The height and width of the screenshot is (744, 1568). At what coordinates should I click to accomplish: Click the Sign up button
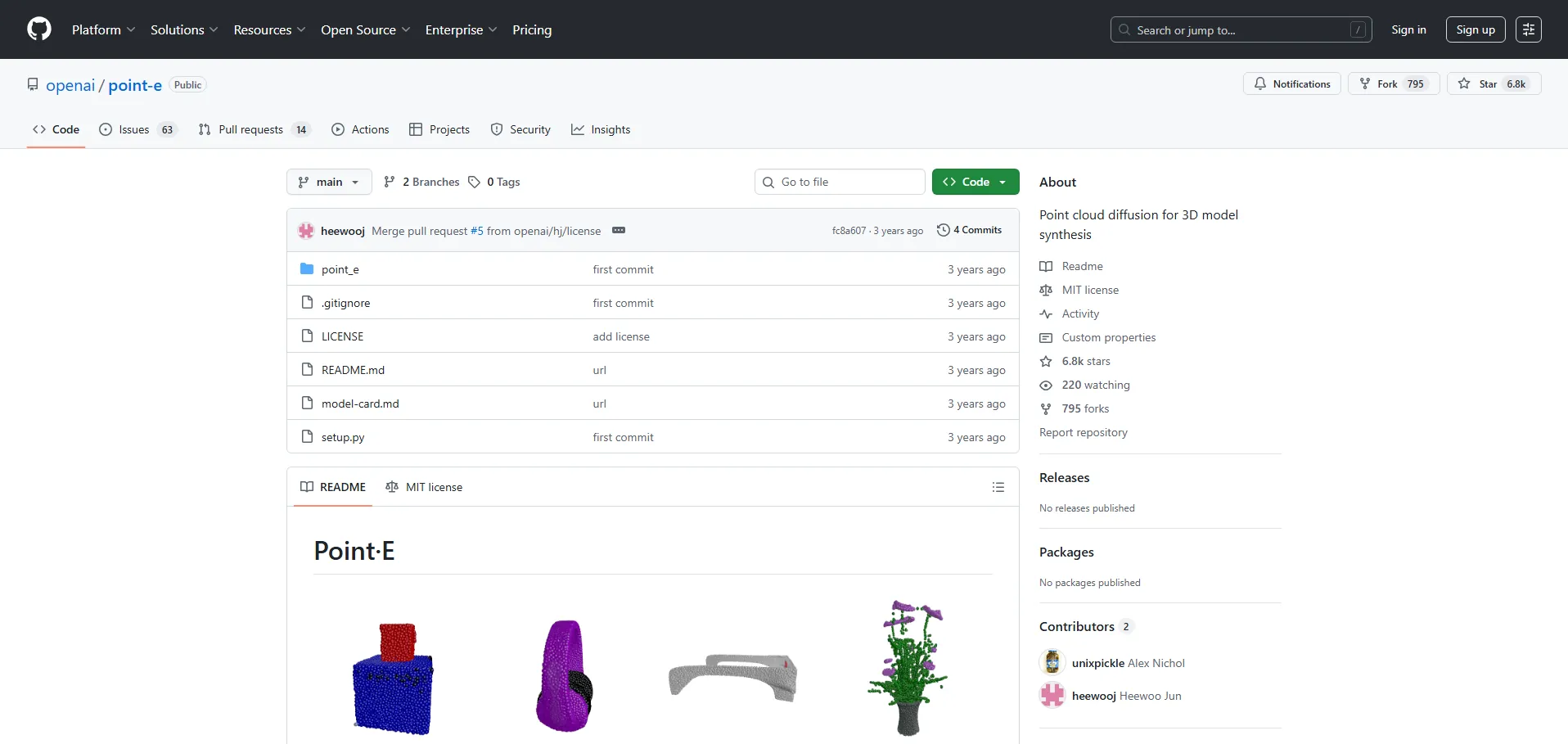1475,29
